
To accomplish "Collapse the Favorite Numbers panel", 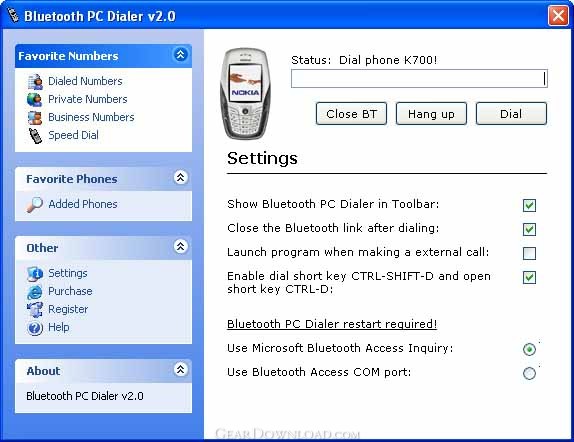I will click(x=180, y=55).
